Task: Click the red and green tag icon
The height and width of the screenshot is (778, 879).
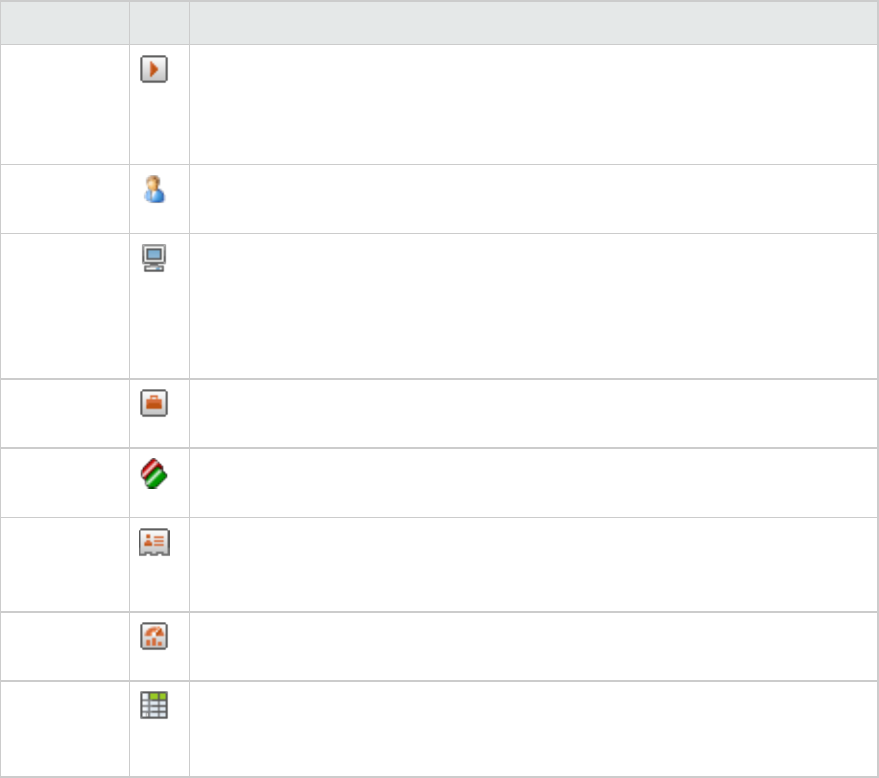Action: click(x=154, y=473)
